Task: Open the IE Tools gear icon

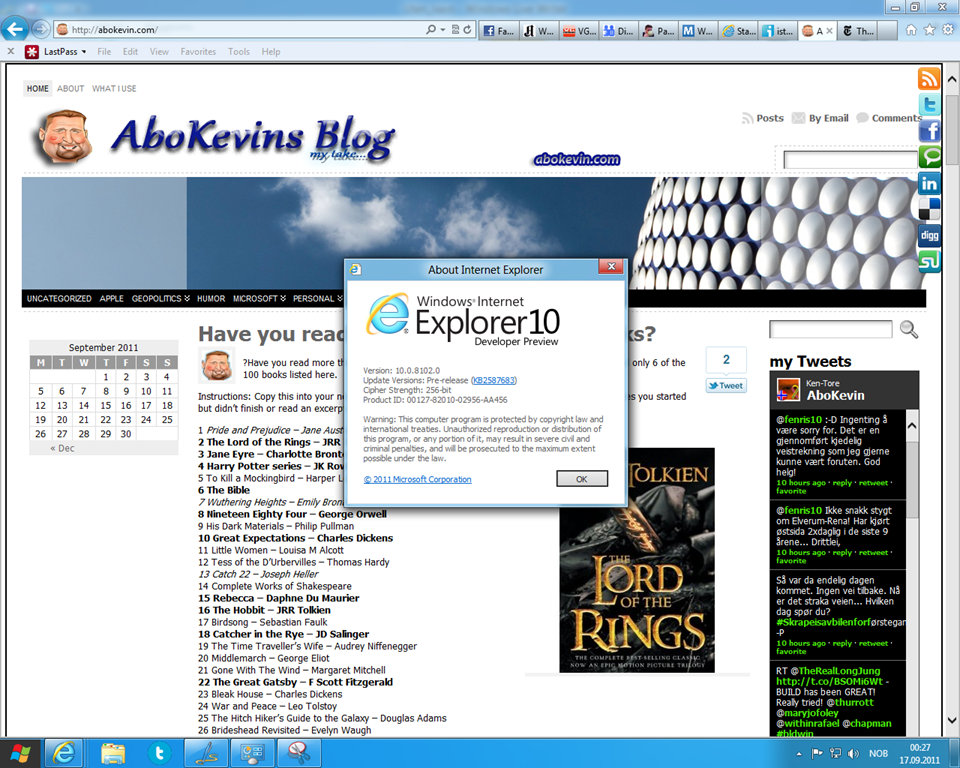Action: point(948,30)
